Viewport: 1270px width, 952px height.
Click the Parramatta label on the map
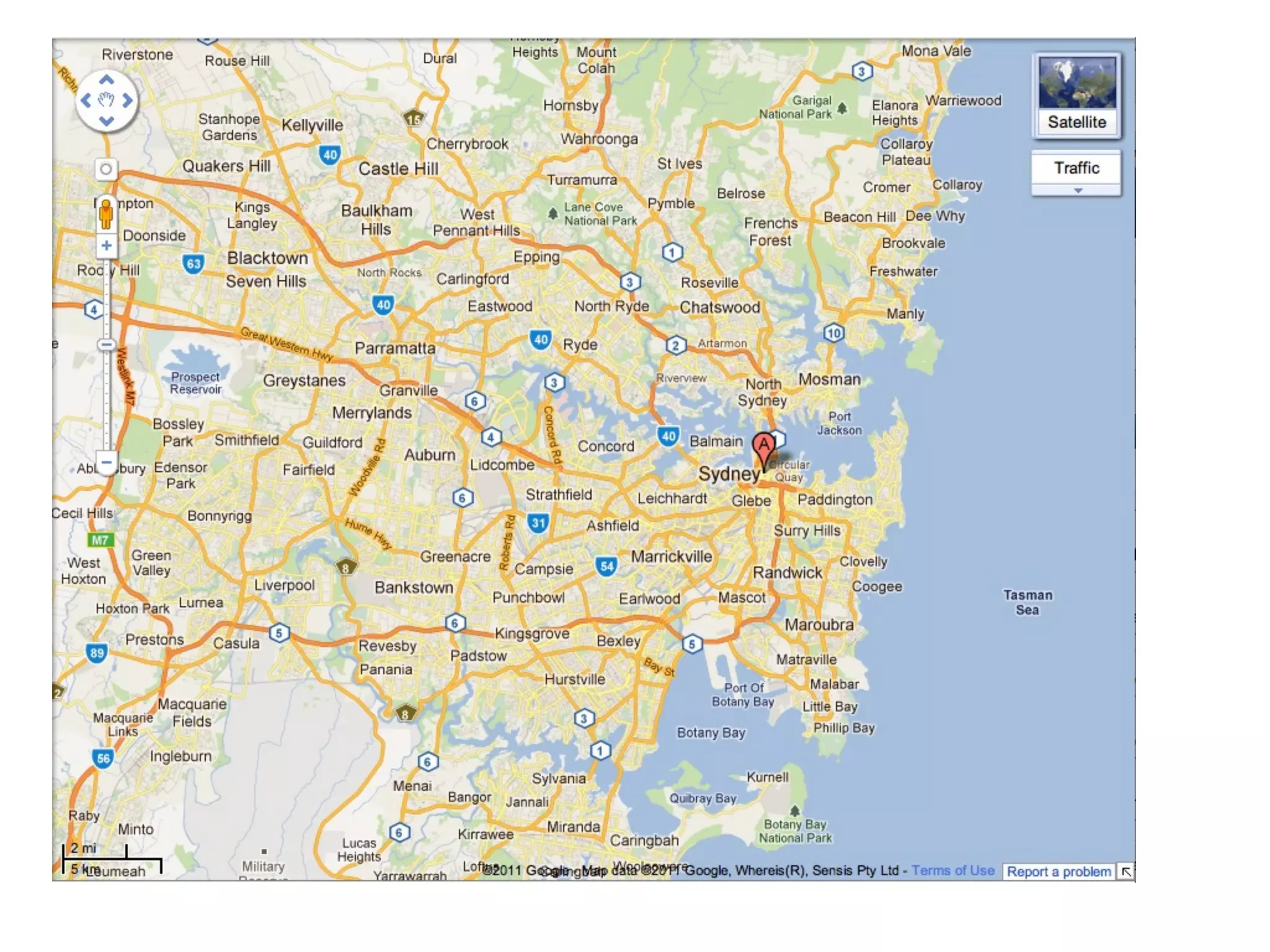pos(394,348)
